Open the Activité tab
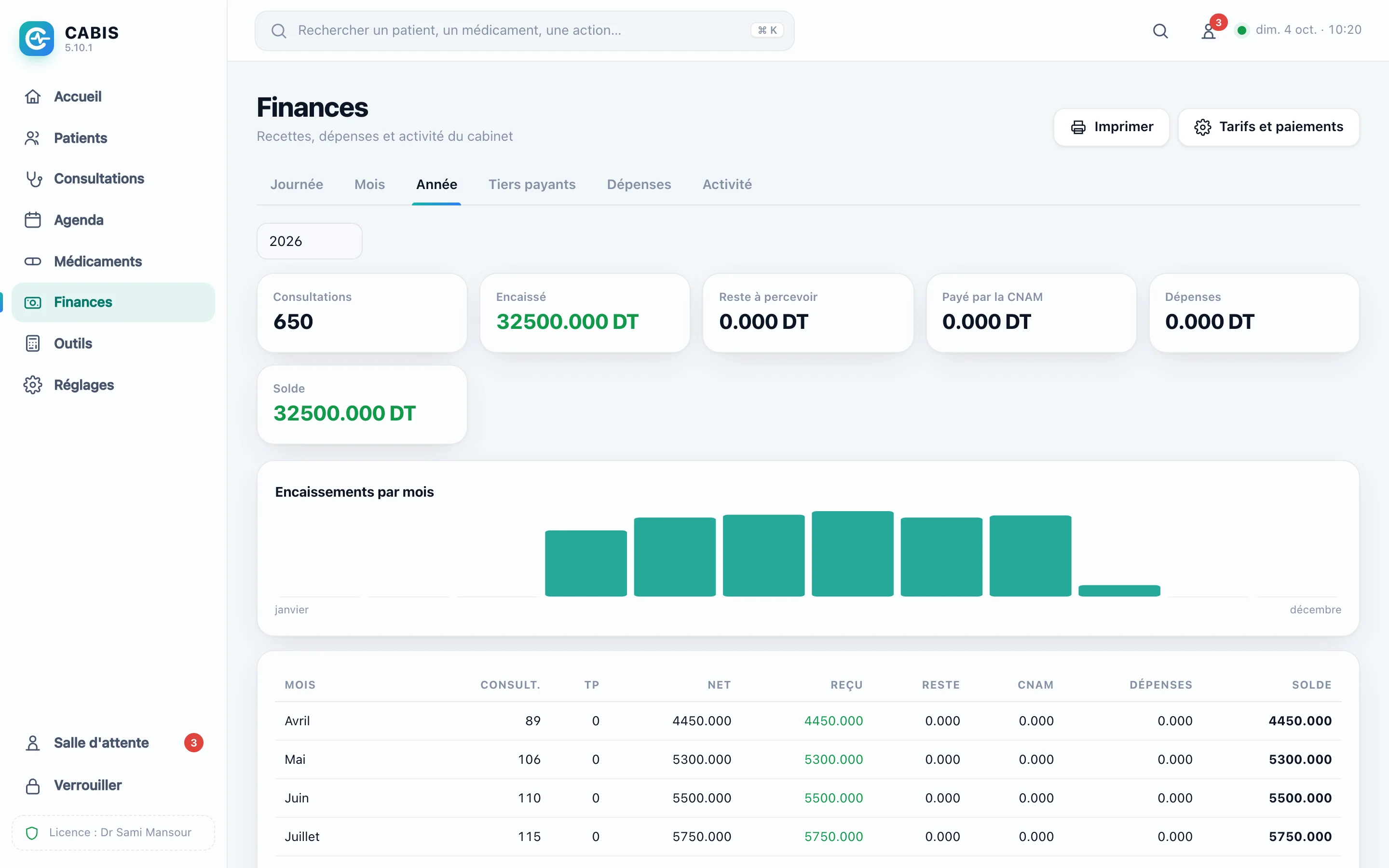The image size is (1389, 868). pyautogui.click(x=727, y=184)
